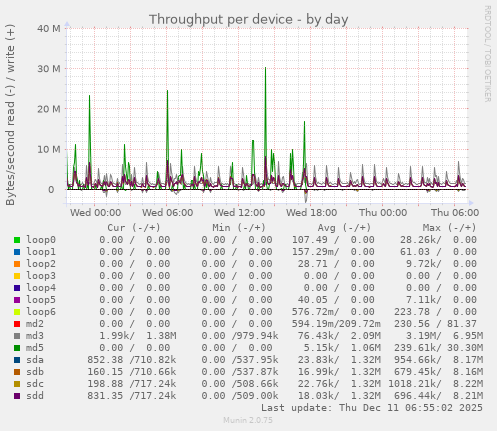Click the md5 dark green legend swatch

(x=17, y=348)
